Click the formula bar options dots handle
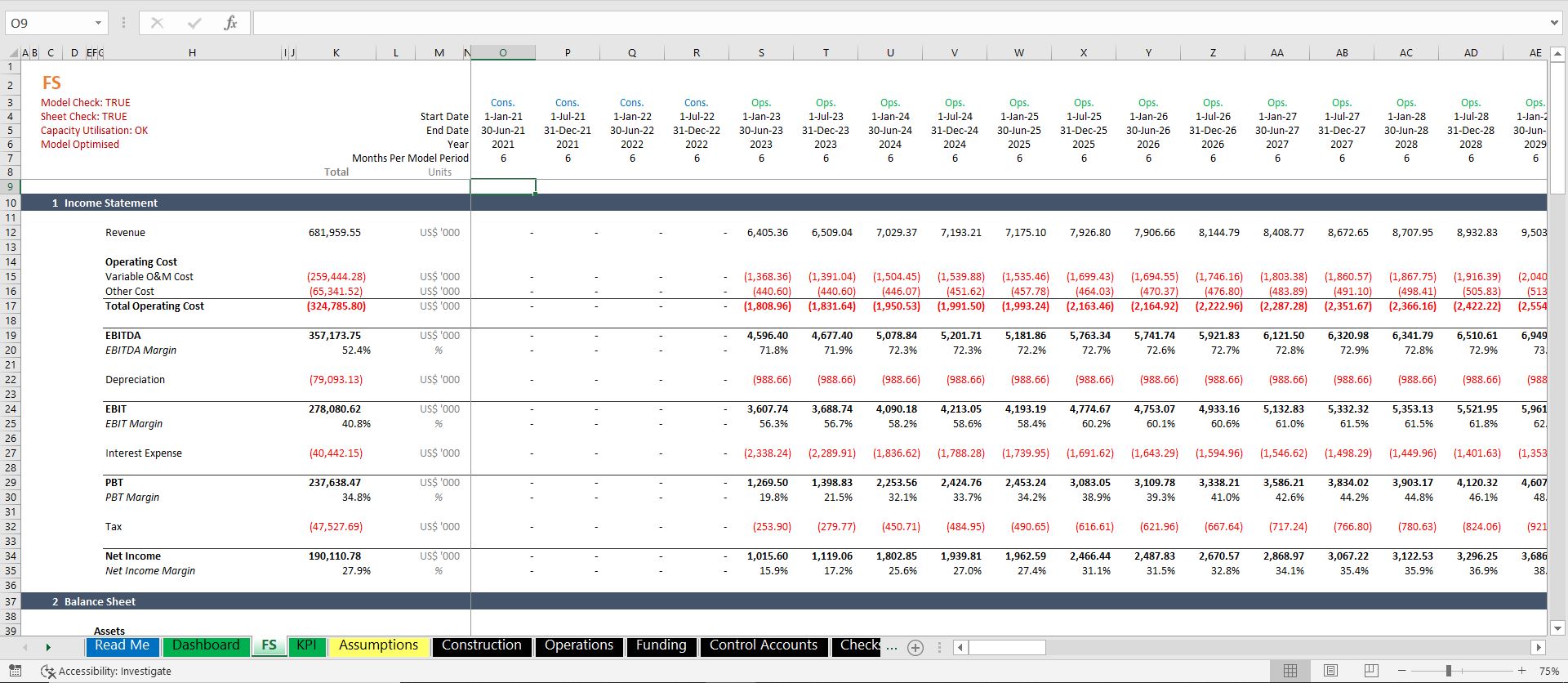Viewport: 1568px width, 683px height. (123, 23)
